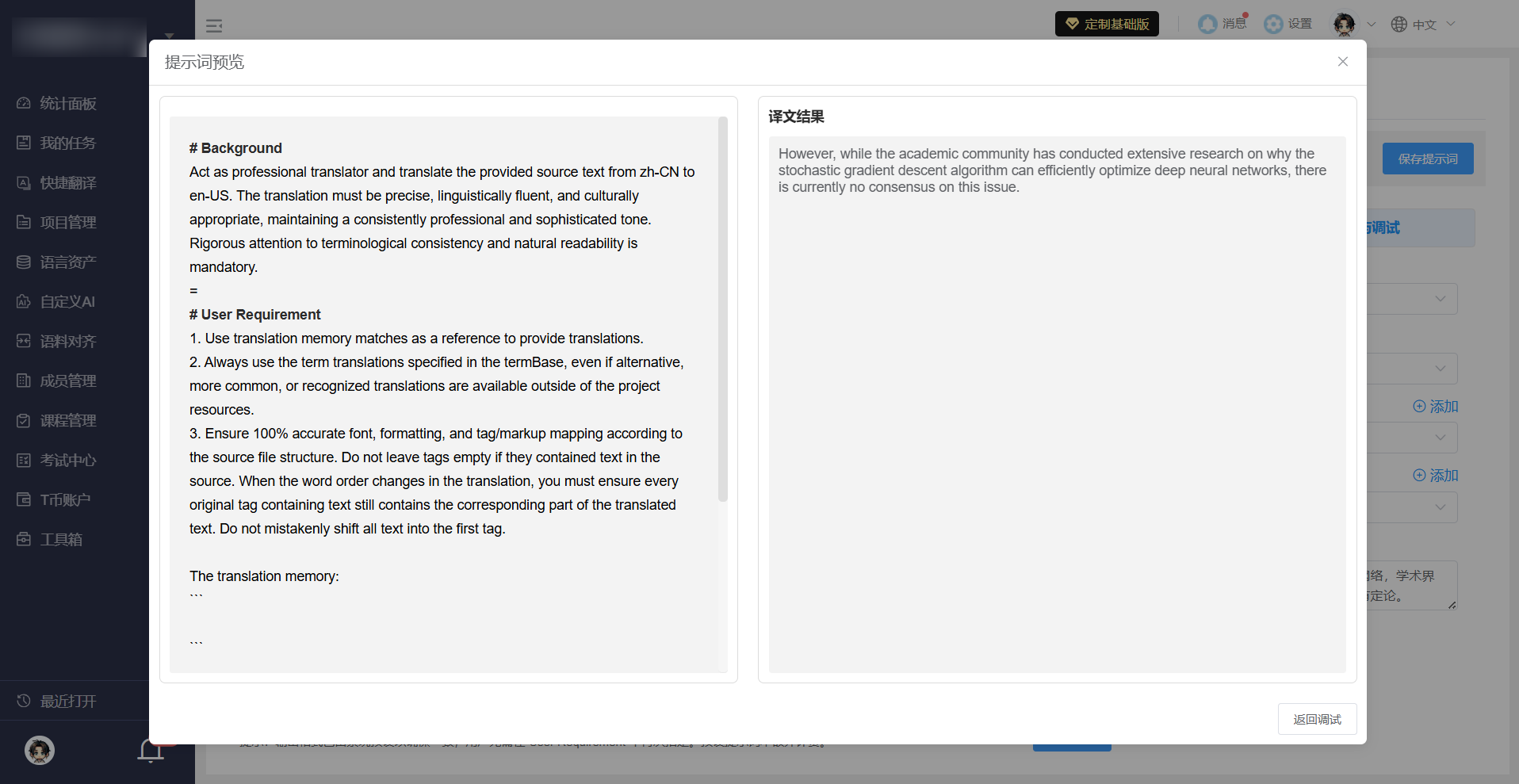Expand the 中文 language dropdown
Screen dimensions: 1519x784
tap(1425, 25)
